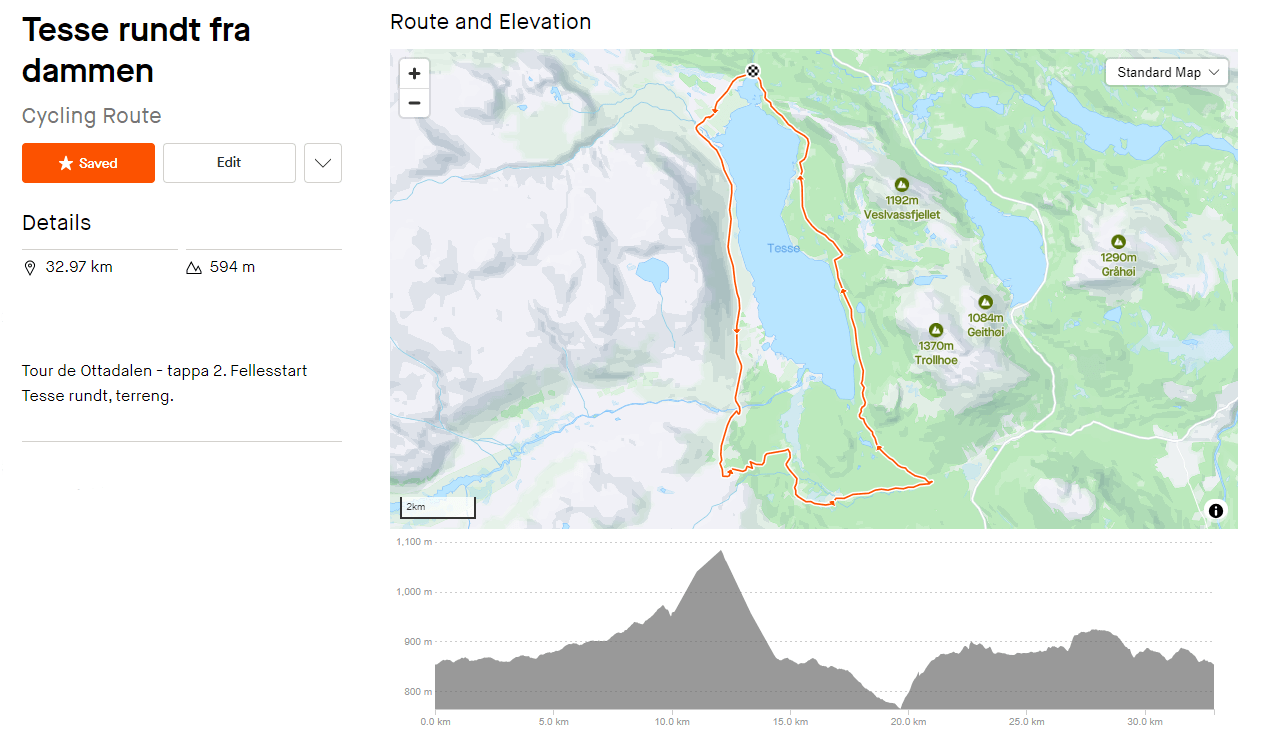
Task: Click the Geithøi peak marker
Action: coord(985,302)
